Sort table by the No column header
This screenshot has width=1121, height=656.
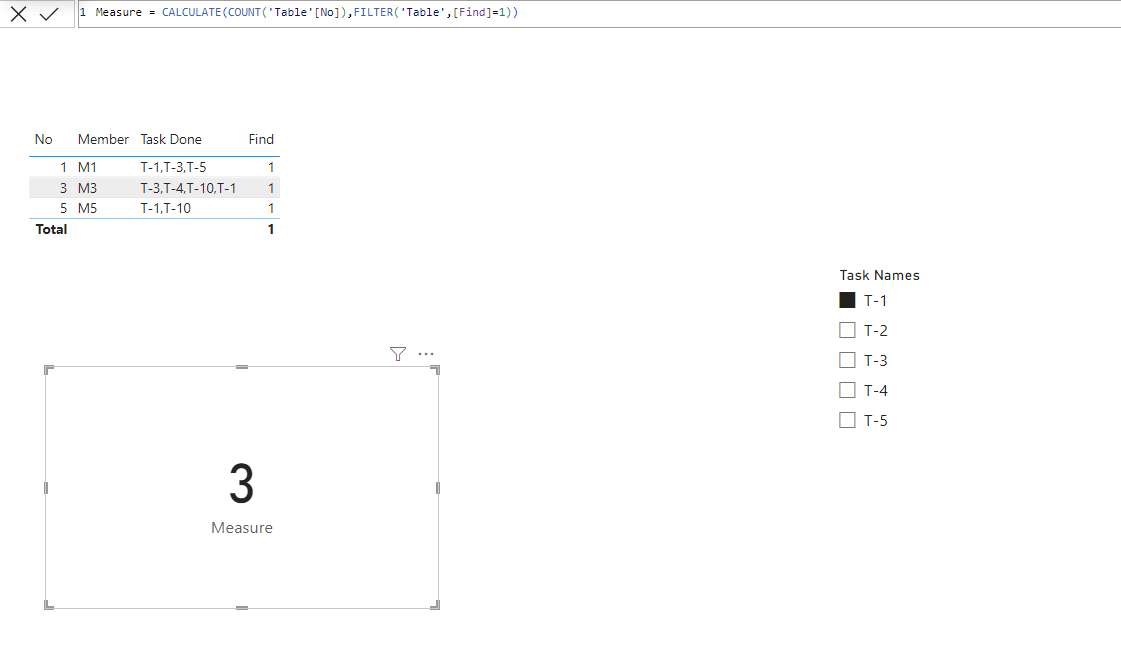click(x=44, y=139)
